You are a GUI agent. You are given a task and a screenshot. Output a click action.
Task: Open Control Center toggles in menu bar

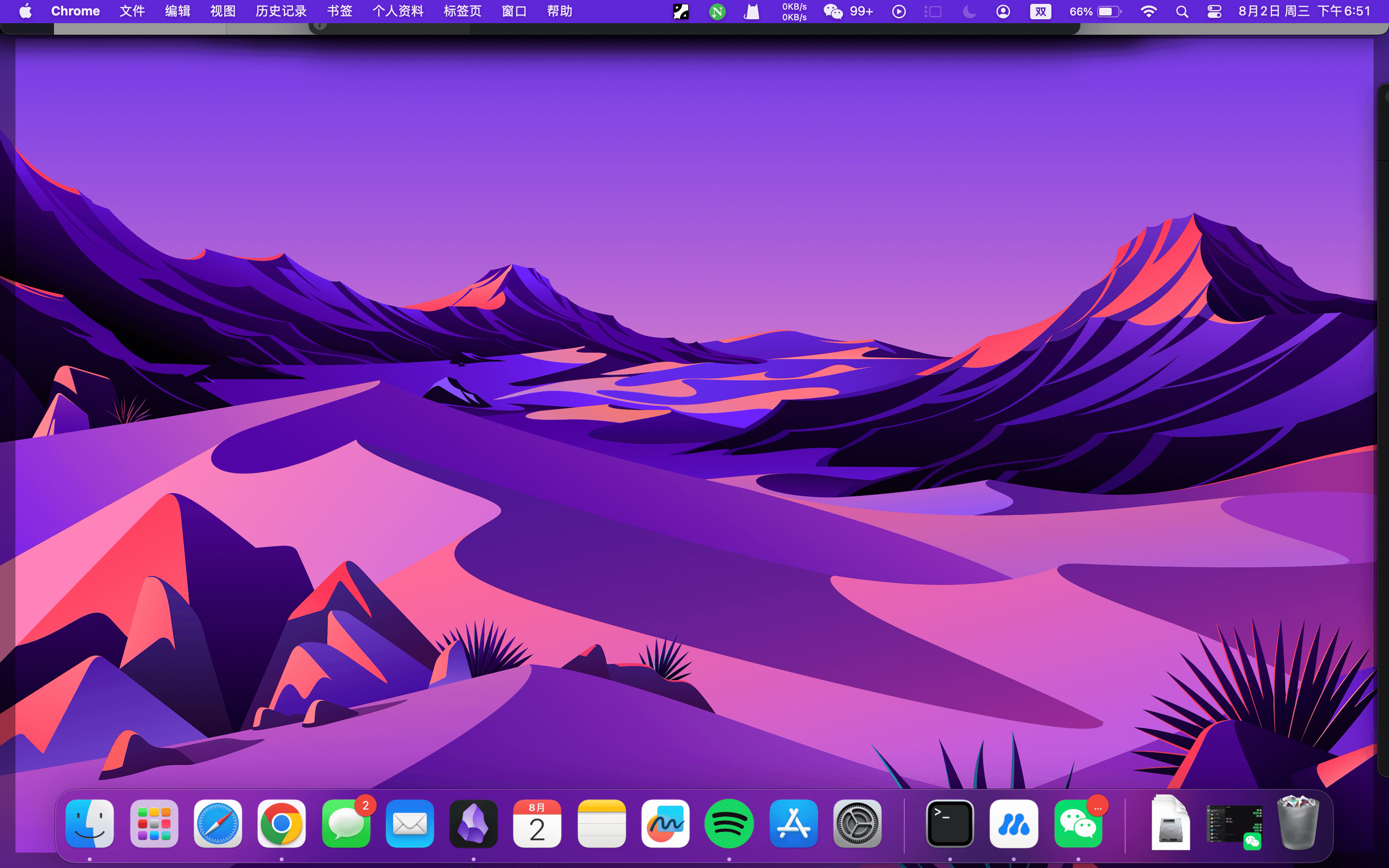1214,12
